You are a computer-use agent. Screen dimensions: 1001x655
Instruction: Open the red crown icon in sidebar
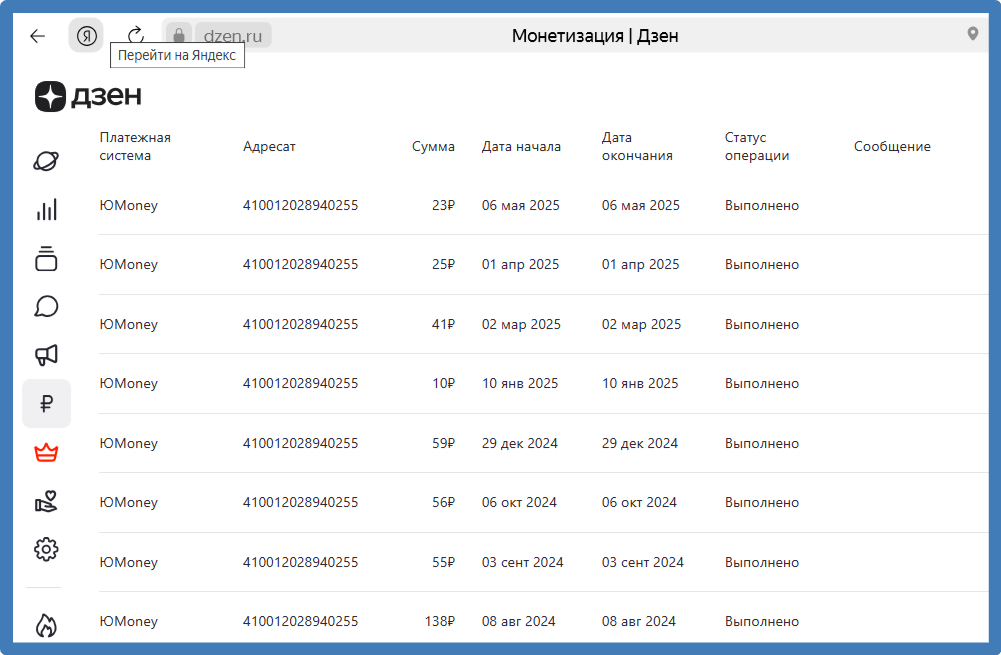46,453
